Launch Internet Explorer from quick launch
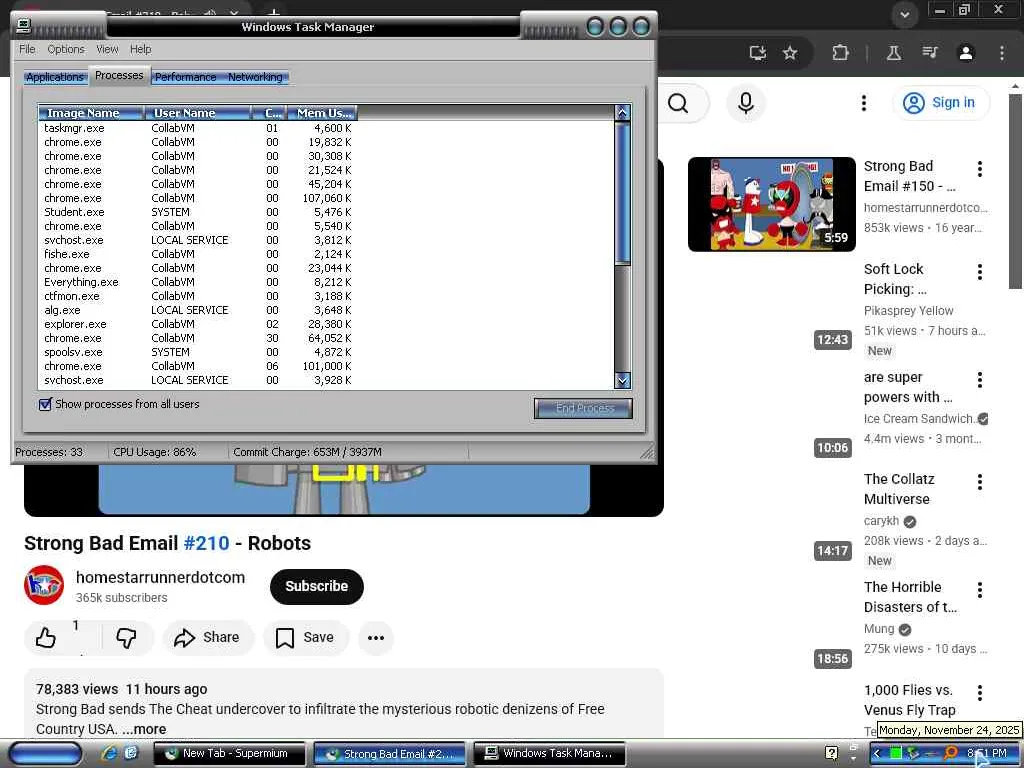The height and width of the screenshot is (768, 1024). coord(109,753)
